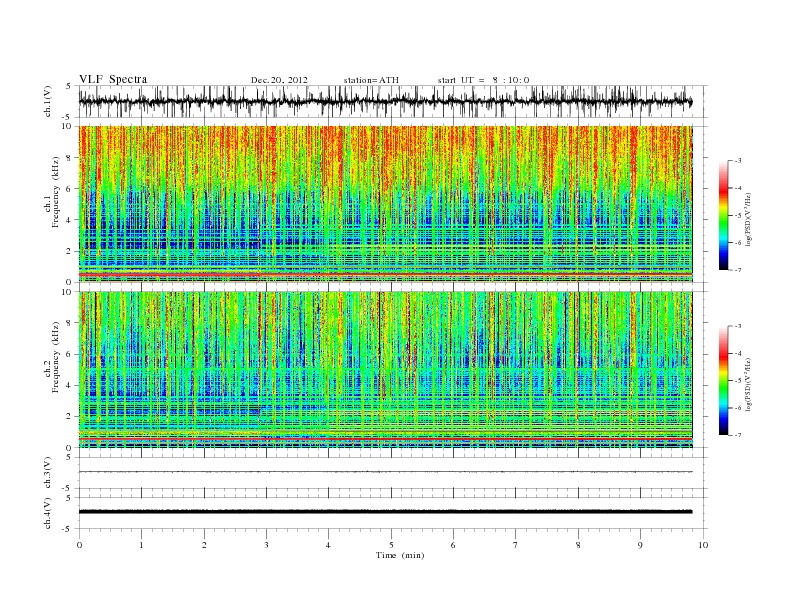Click the '-3' value on ch.1 colorbar

[x=738, y=161]
